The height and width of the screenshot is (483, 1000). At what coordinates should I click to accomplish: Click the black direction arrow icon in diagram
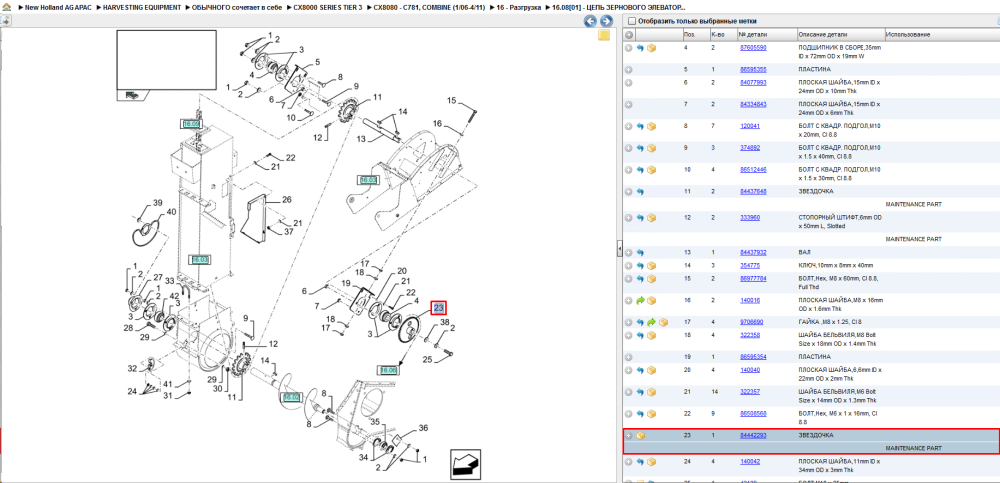tap(465, 464)
